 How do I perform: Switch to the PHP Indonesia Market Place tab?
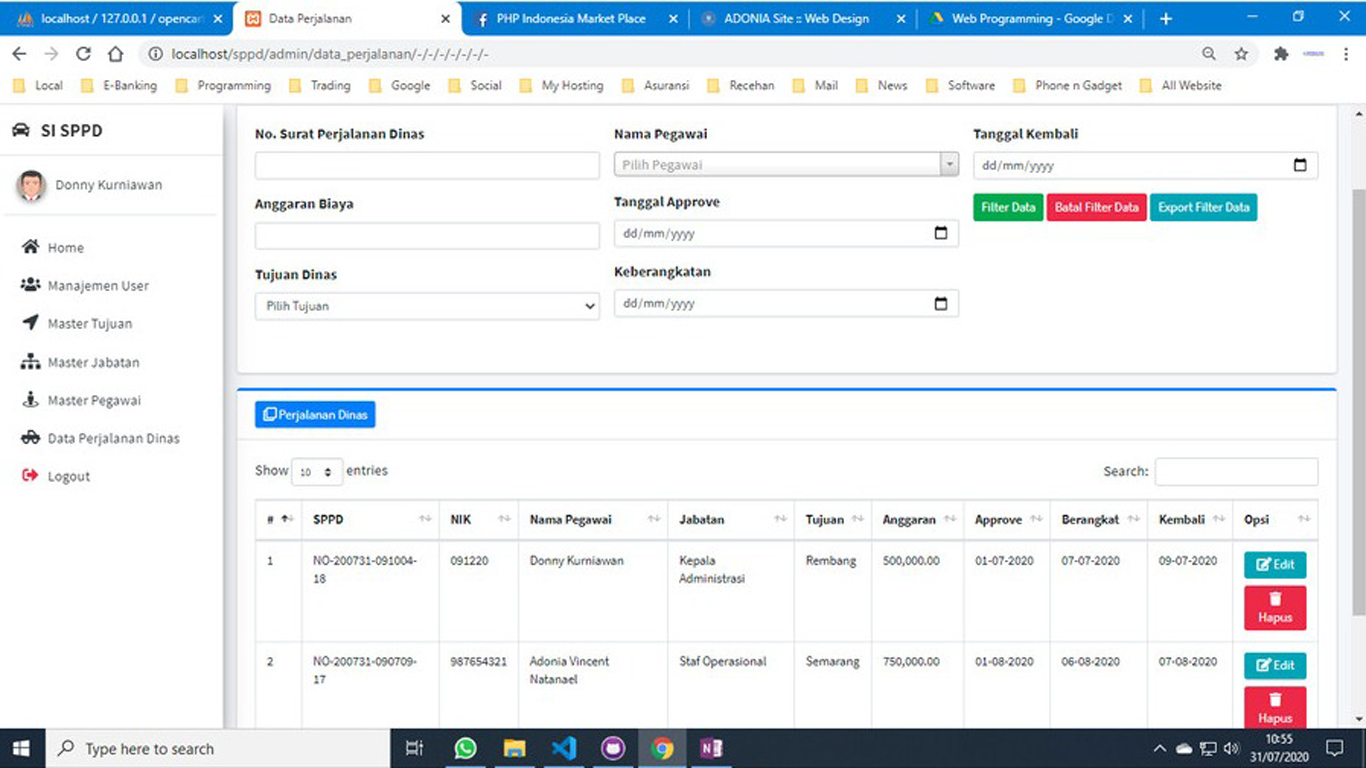coord(570,19)
